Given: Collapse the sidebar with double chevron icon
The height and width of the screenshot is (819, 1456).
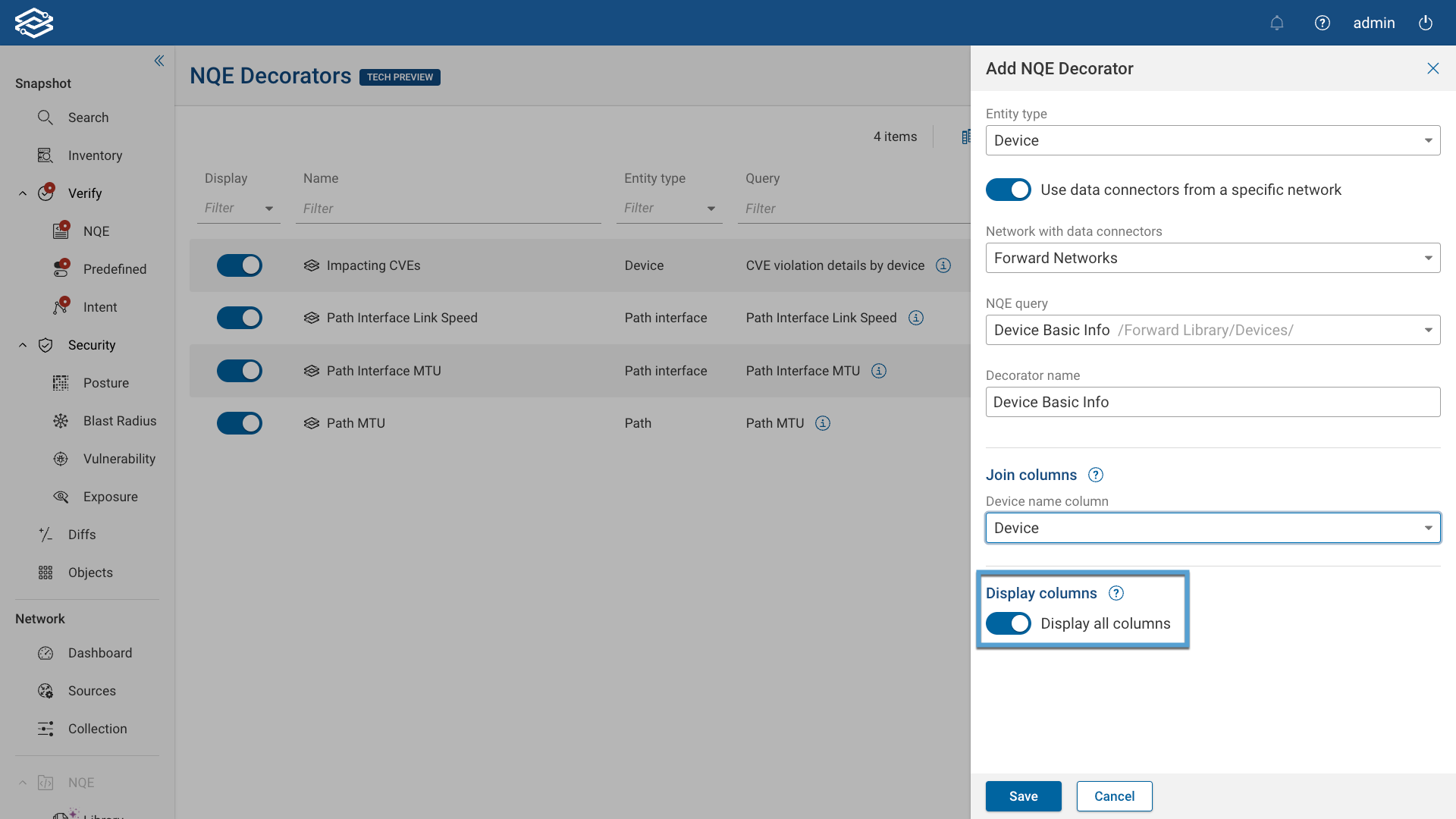Looking at the screenshot, I should (159, 61).
